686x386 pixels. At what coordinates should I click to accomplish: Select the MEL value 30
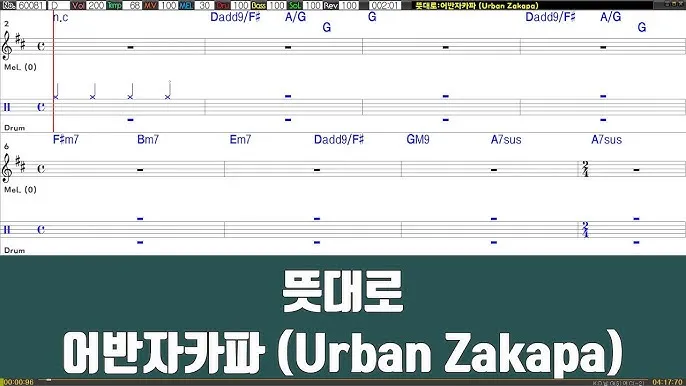point(204,5)
